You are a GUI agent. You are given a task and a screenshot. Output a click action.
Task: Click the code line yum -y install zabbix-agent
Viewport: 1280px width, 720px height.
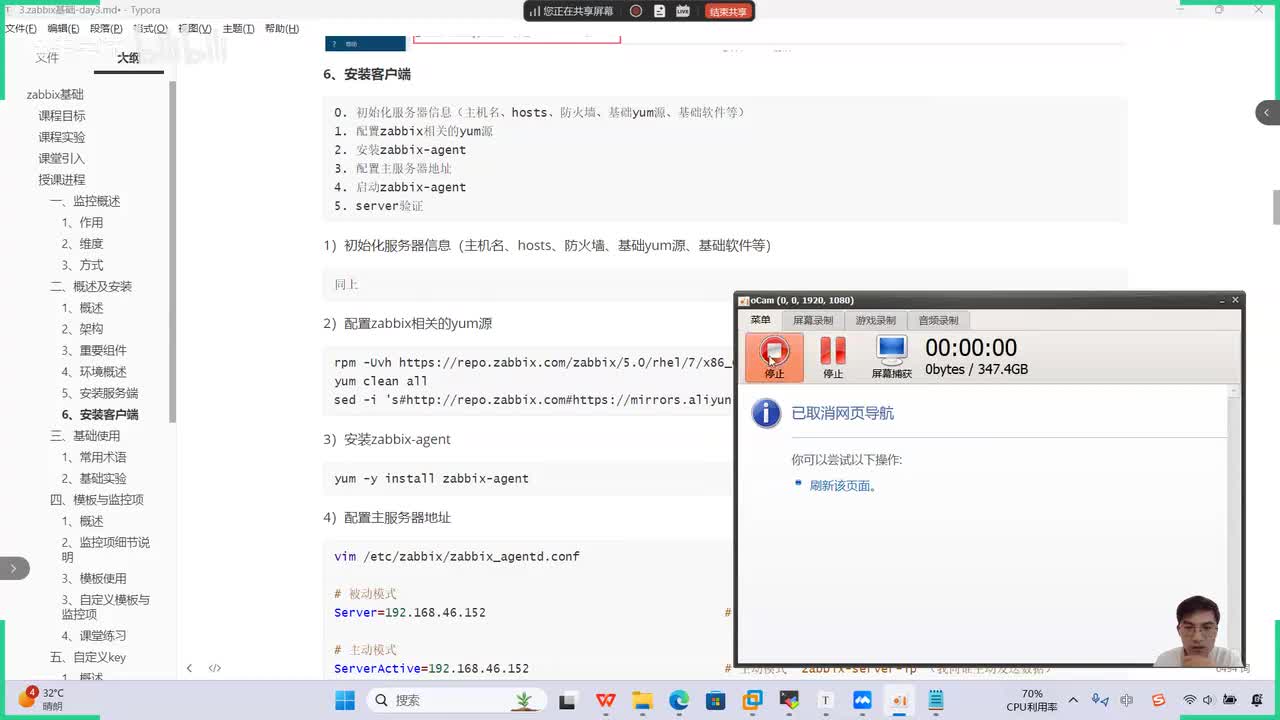point(431,478)
